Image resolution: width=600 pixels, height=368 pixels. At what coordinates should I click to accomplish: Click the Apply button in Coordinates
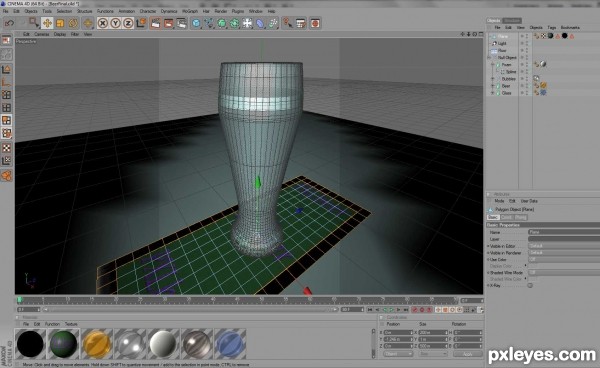[468, 354]
